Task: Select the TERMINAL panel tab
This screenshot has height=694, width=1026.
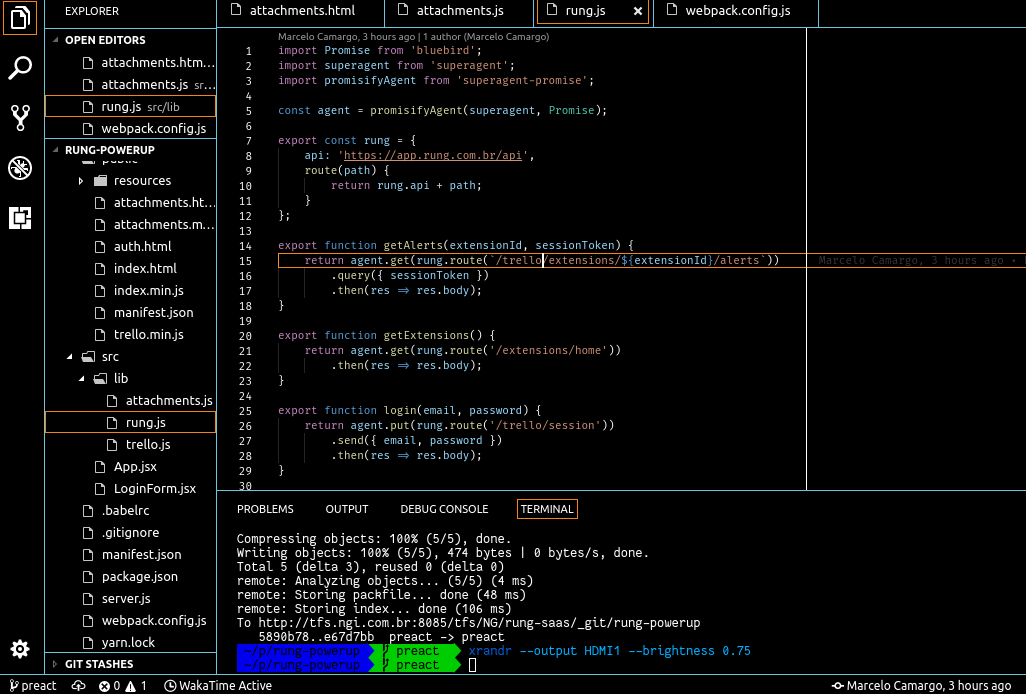Action: coord(547,509)
